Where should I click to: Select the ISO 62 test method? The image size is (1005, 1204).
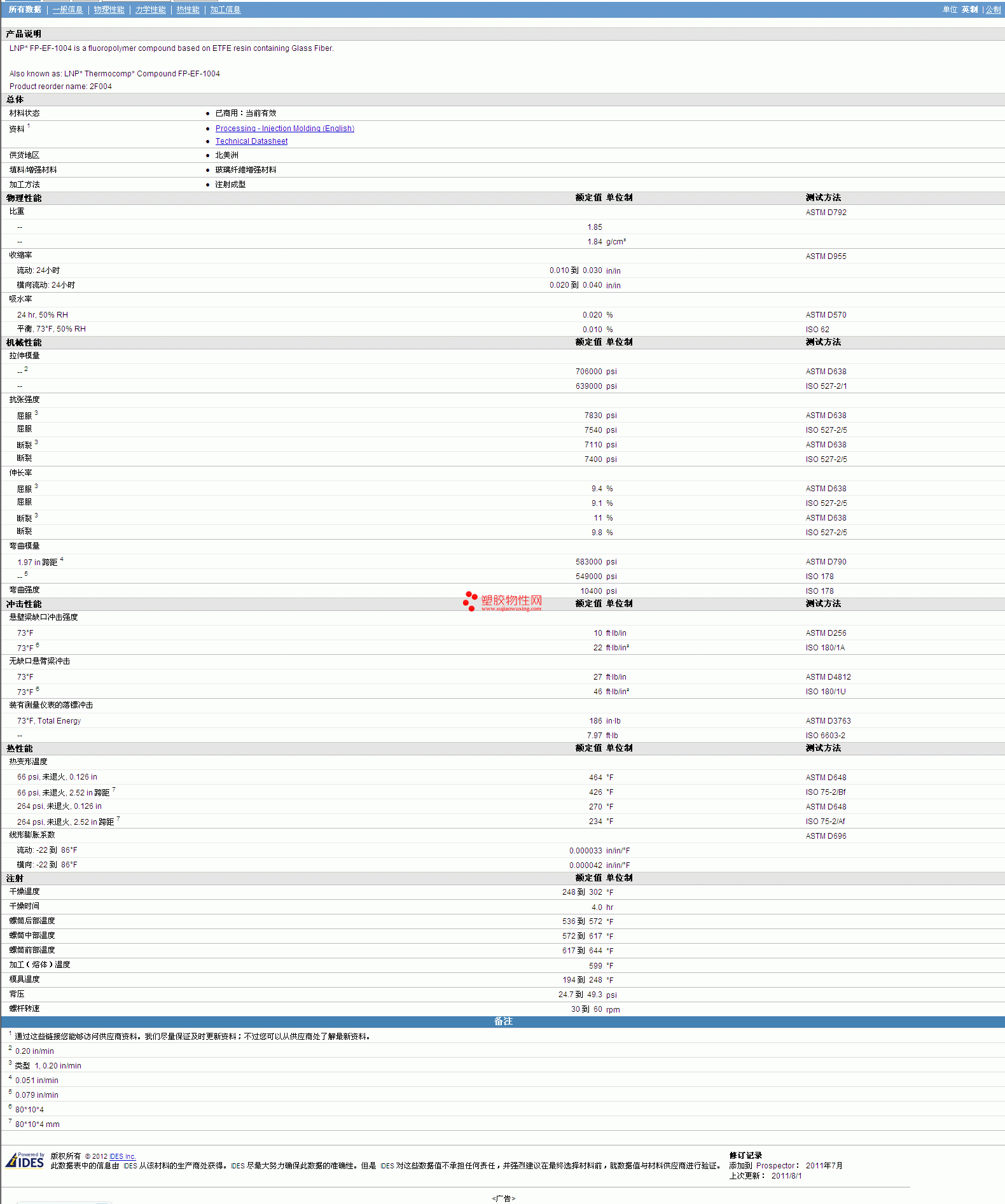tap(817, 330)
